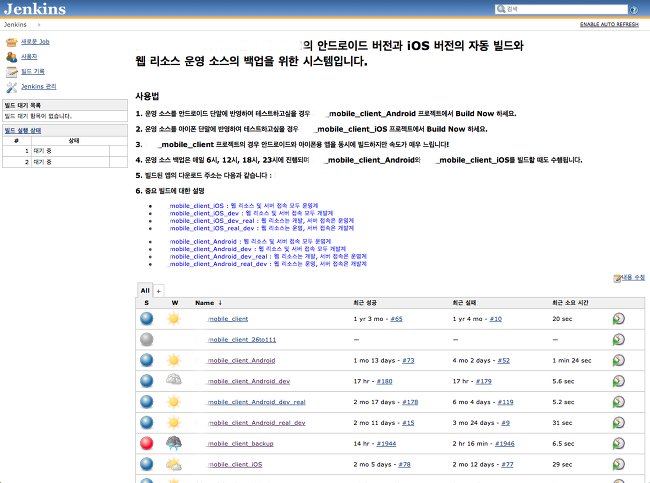The width and height of the screenshot is (650, 483).
Task: Click the edit description link text
Action: pos(633,277)
